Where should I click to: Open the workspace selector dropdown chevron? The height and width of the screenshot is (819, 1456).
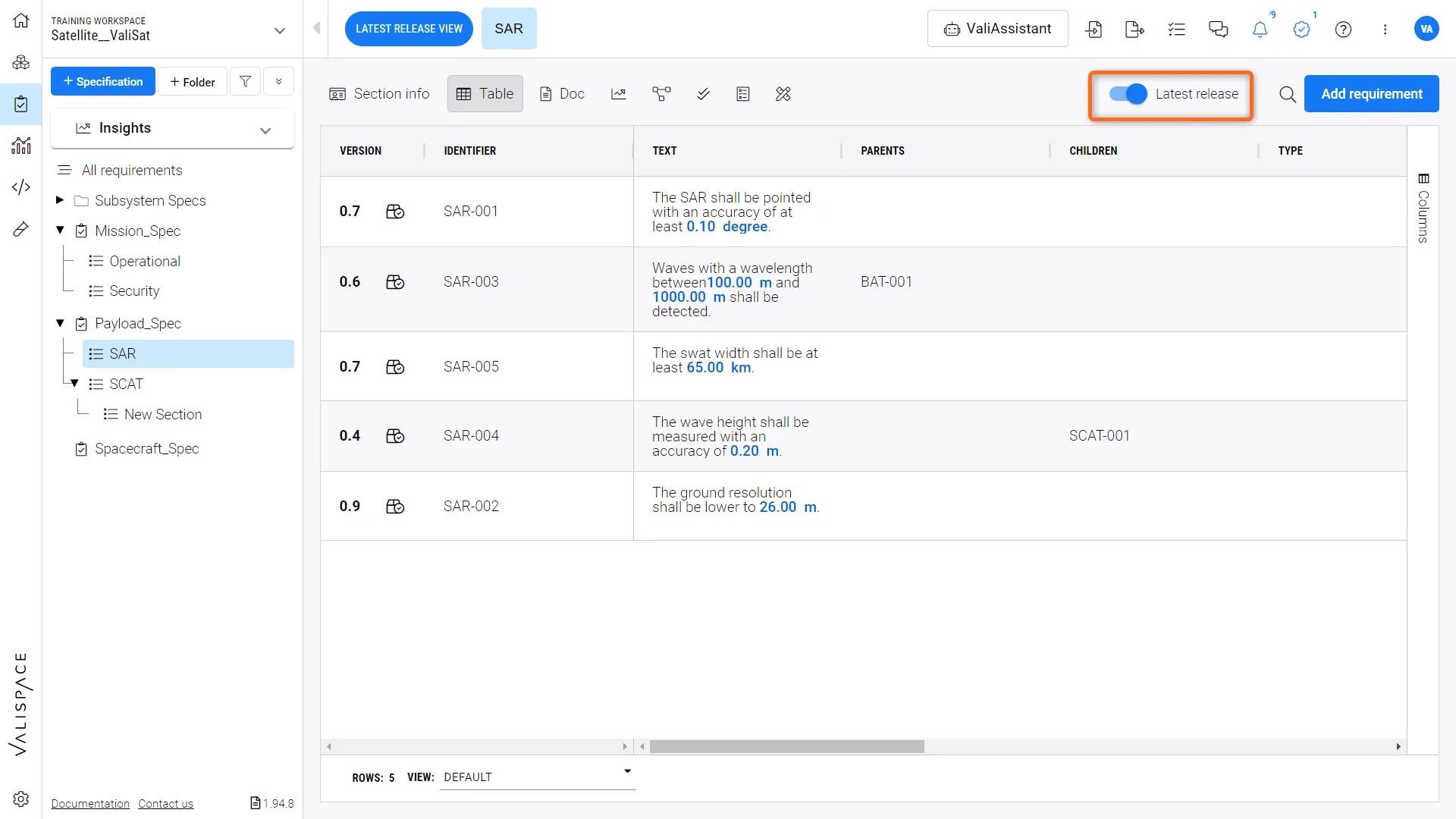point(280,30)
